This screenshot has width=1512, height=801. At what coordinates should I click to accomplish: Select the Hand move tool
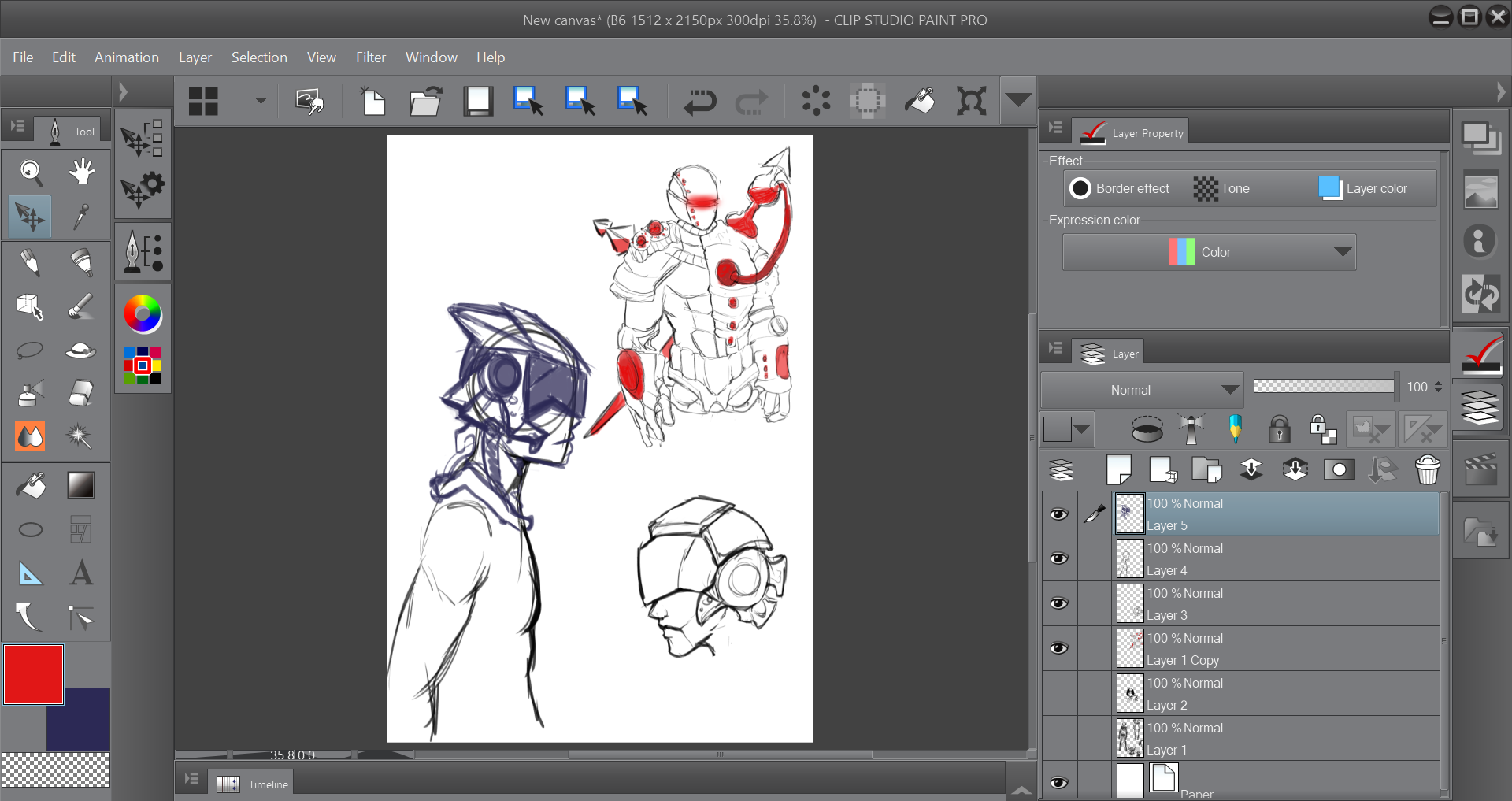pos(81,172)
